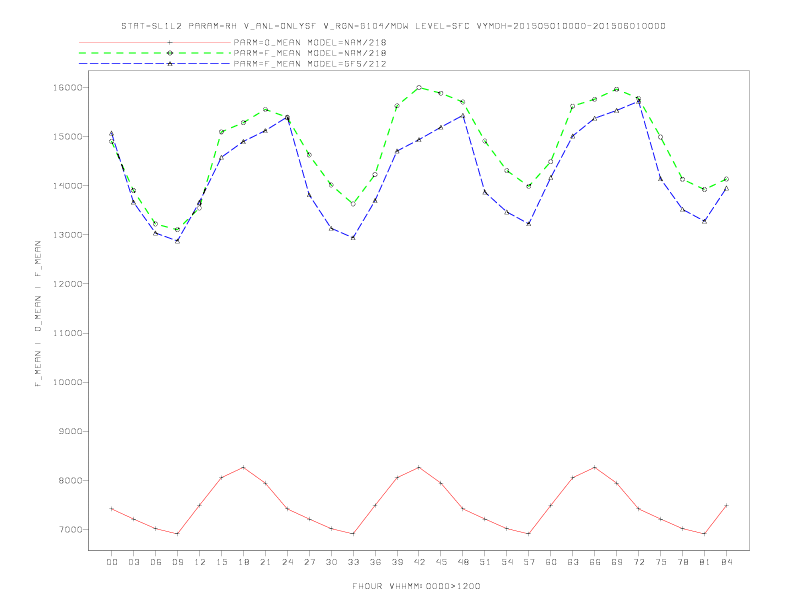Click the 11000 y-axis tick label
Screen dimensions: 792x612
67,333
